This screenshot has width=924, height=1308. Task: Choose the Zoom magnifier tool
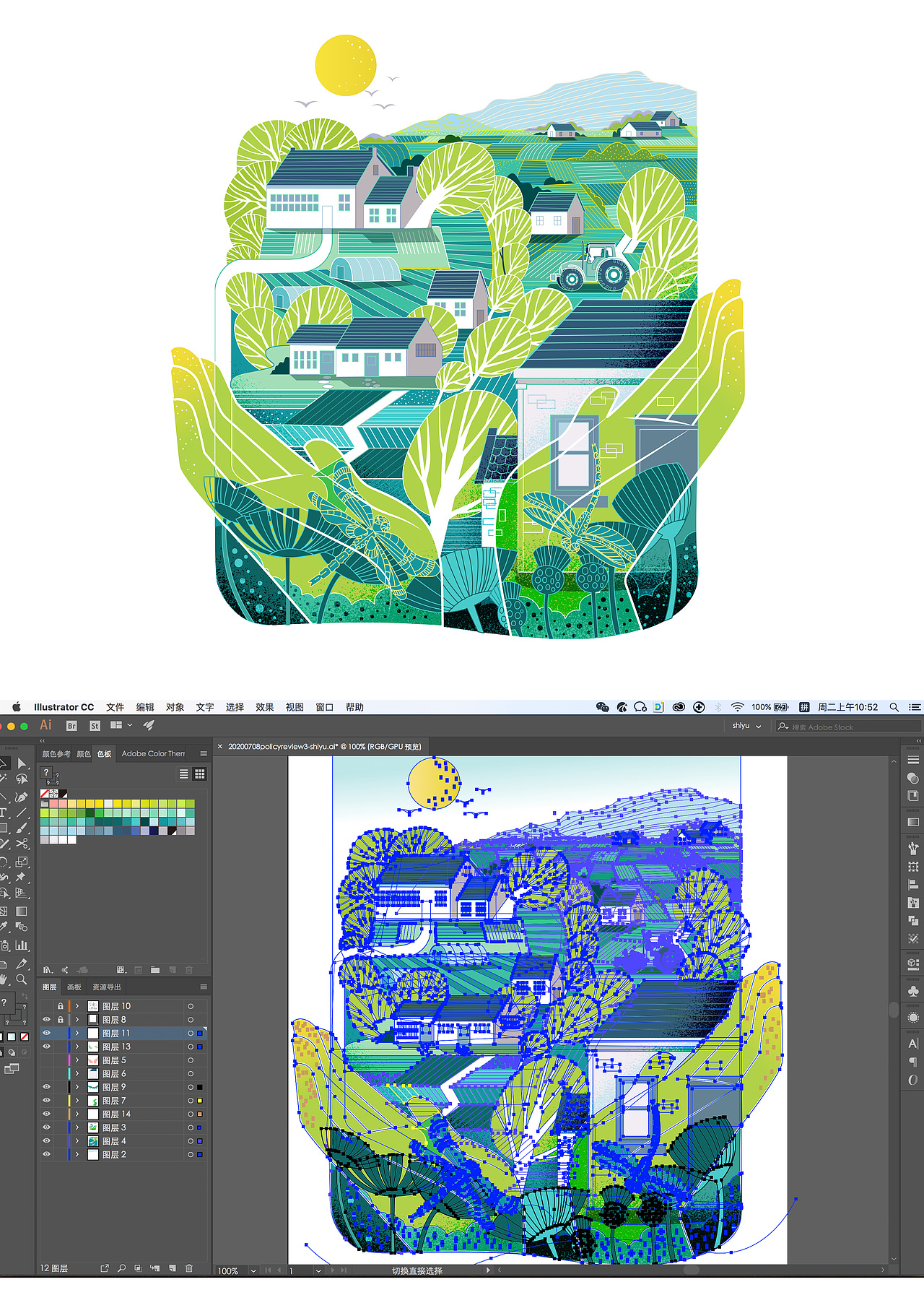[22, 979]
